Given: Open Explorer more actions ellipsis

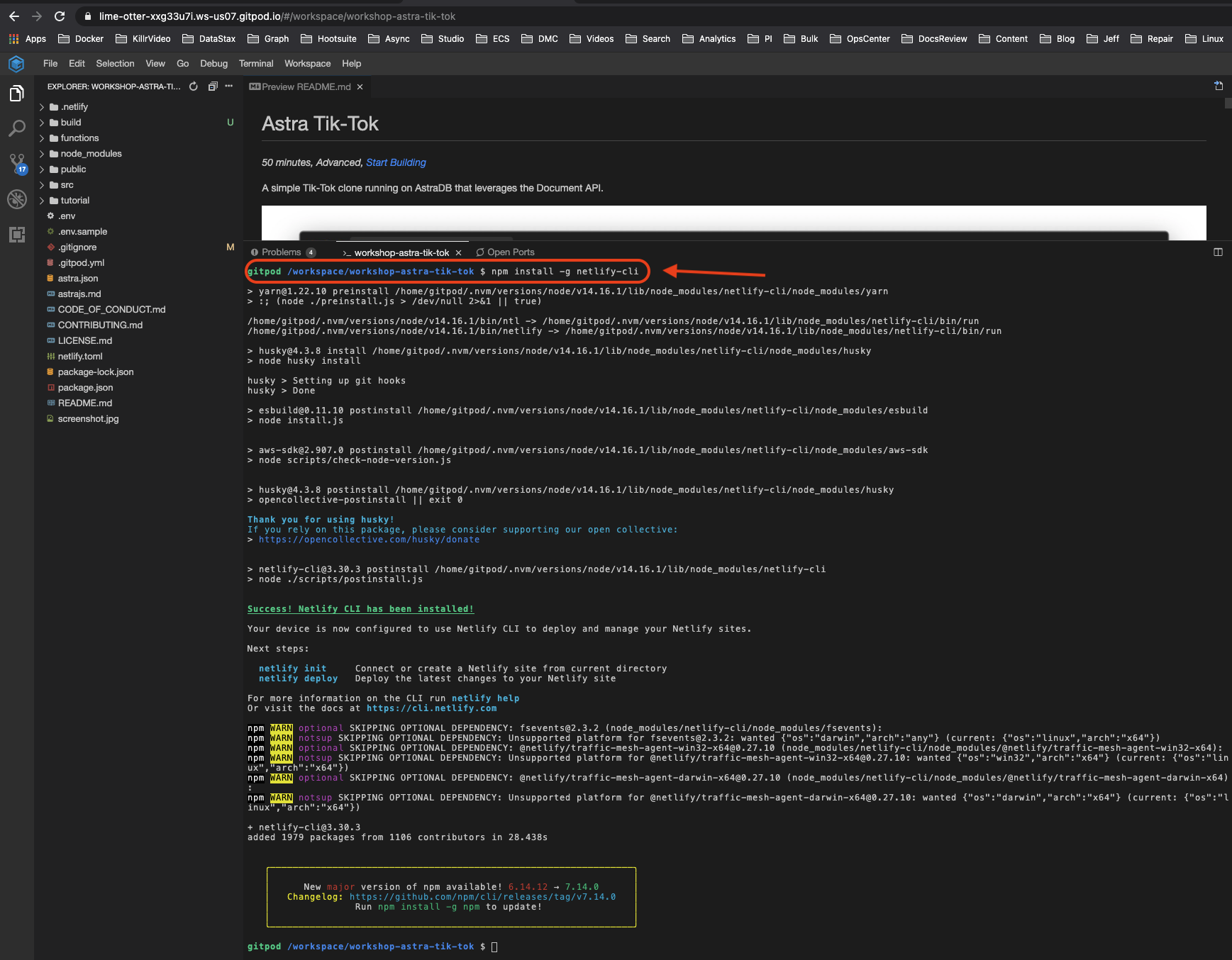Looking at the screenshot, I should pos(228,86).
